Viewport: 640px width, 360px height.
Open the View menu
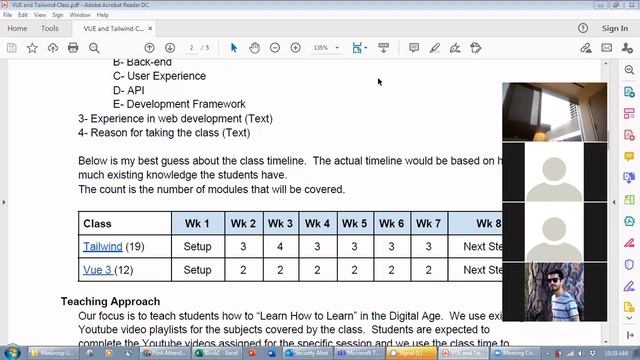[40, 15]
